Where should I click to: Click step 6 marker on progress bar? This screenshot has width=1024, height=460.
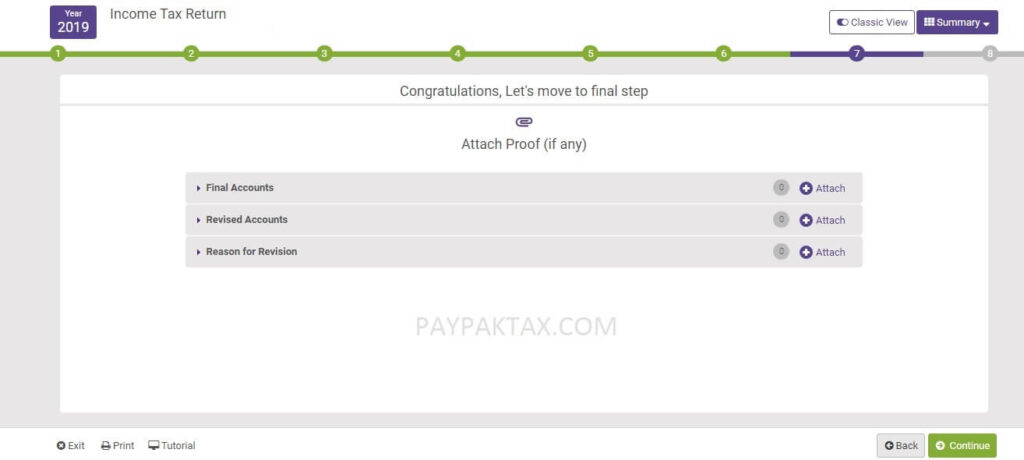(723, 54)
